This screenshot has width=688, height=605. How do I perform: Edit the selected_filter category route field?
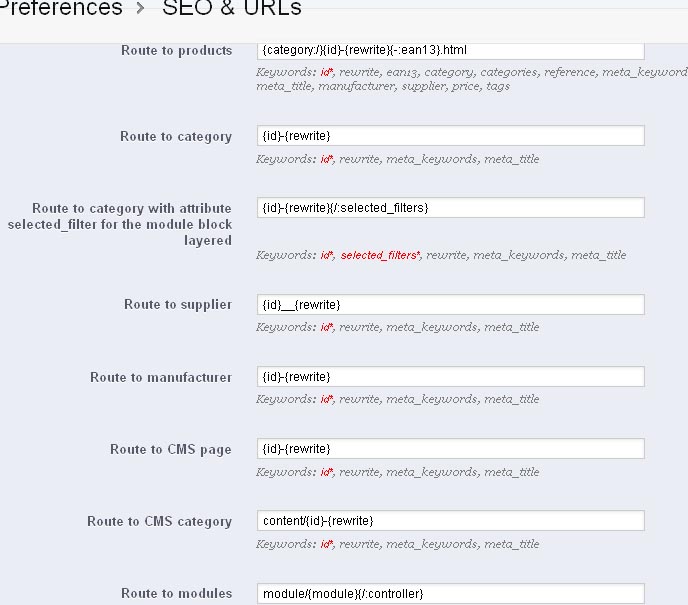450,208
